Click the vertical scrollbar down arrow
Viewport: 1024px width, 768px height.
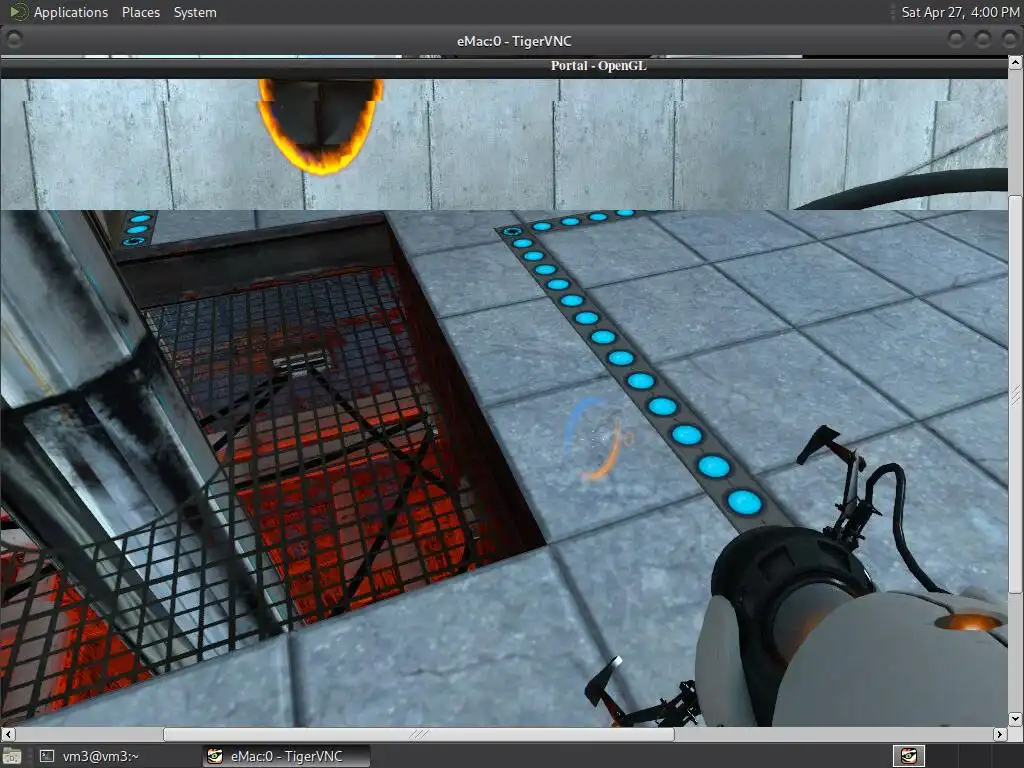coord(1016,719)
